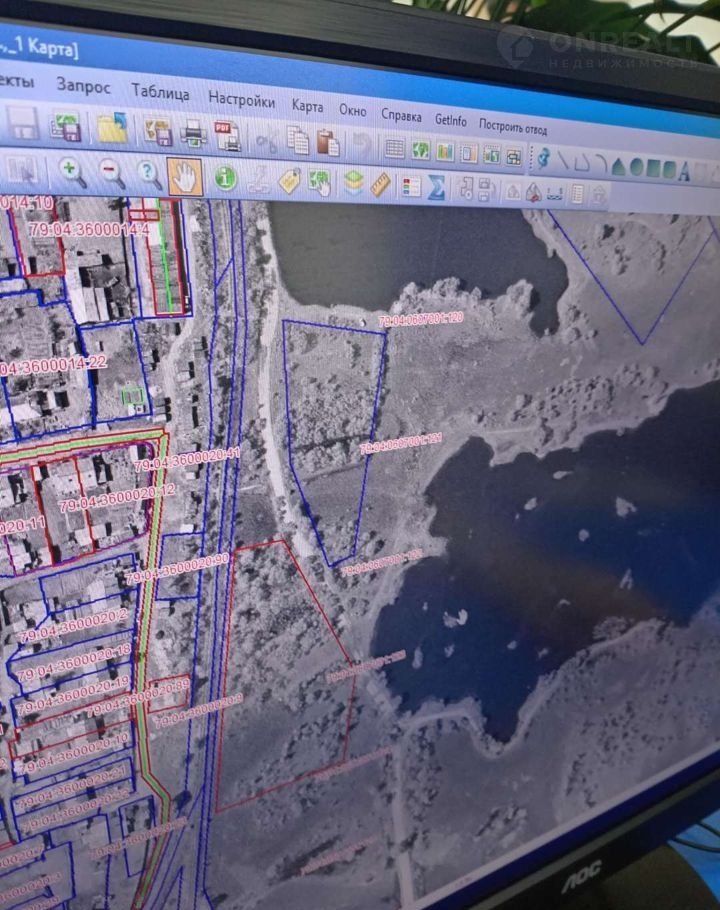
Task: Open the Запрос menu
Action: tap(83, 87)
